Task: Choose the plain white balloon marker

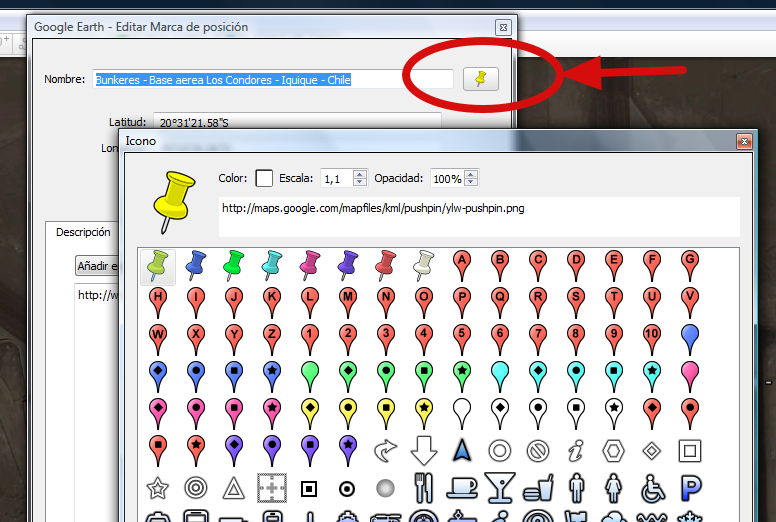Action: tap(462, 414)
